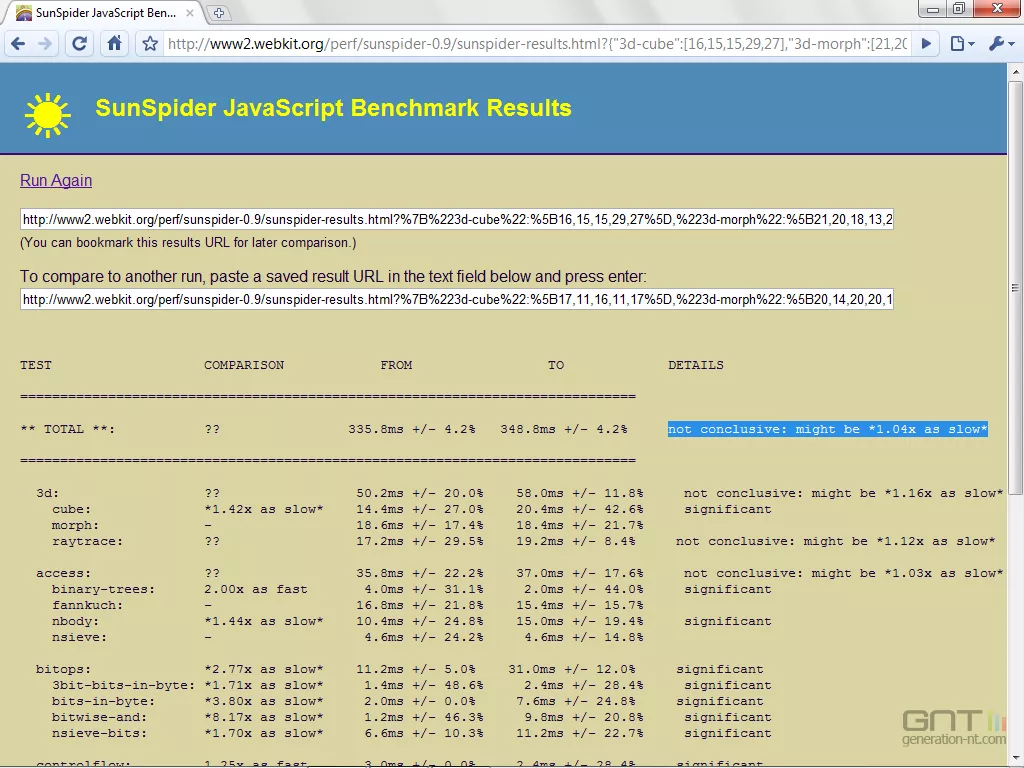
Task: Click the SunSpider JavaScript Benchmark Results heading
Action: click(333, 108)
